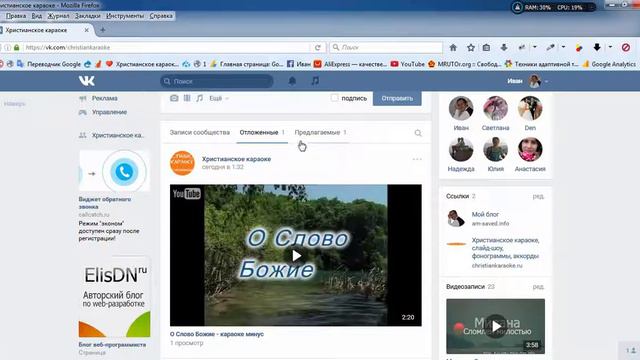Open Вид menu

37,16
